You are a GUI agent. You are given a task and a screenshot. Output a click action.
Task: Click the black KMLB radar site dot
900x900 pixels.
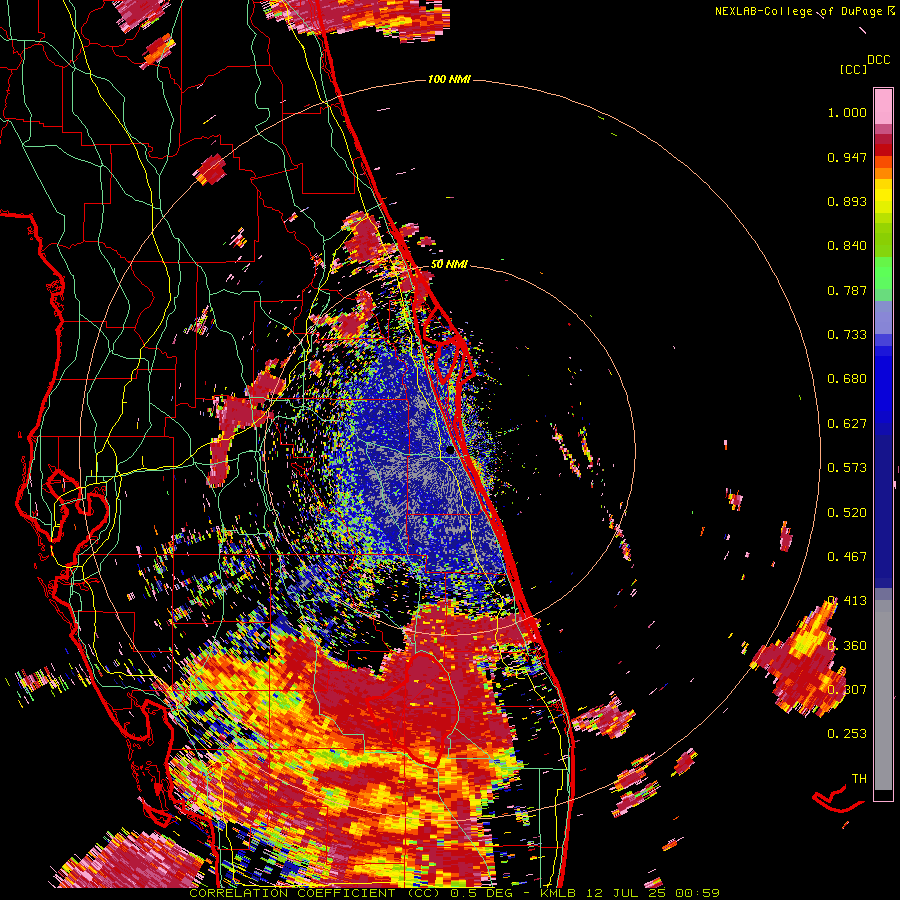tap(450, 451)
